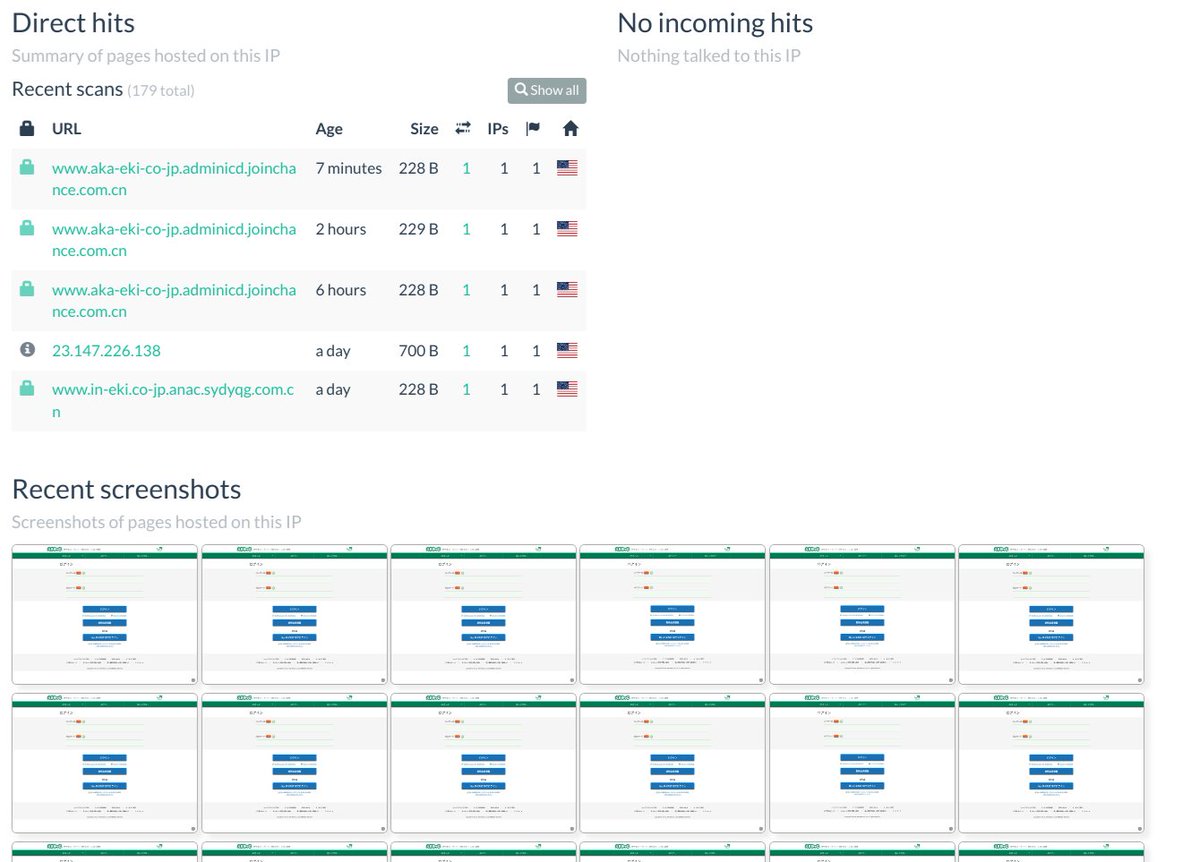
Task: Click the US flag in the 2 hours row
Action: tap(567, 229)
